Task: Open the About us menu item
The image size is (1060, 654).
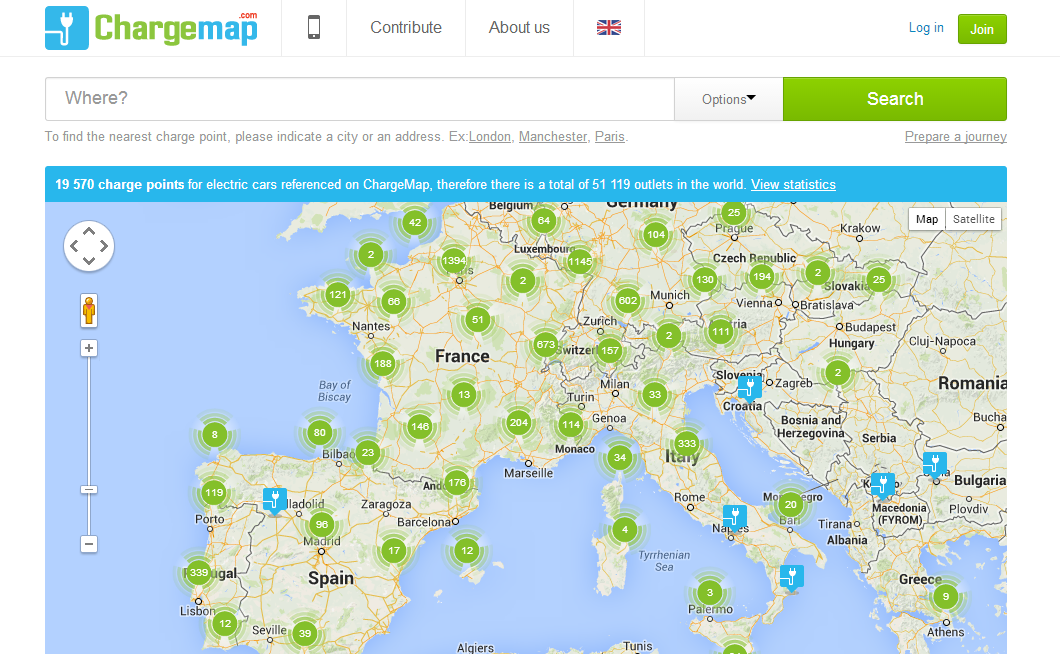Action: tap(519, 28)
